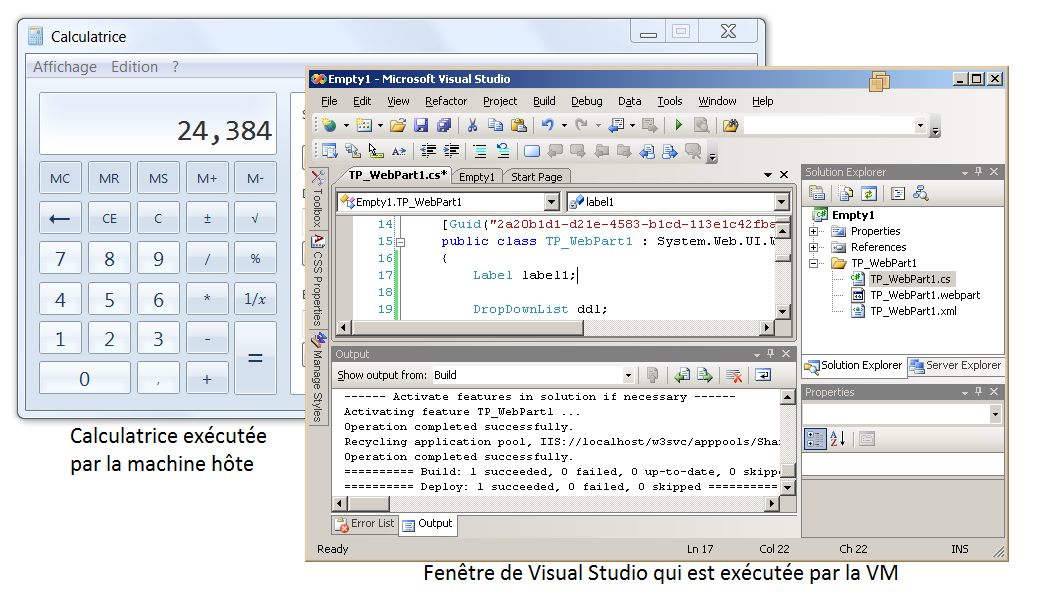Screen dimensions: 1043x596
Task: Click the Save All icon
Action: point(444,125)
